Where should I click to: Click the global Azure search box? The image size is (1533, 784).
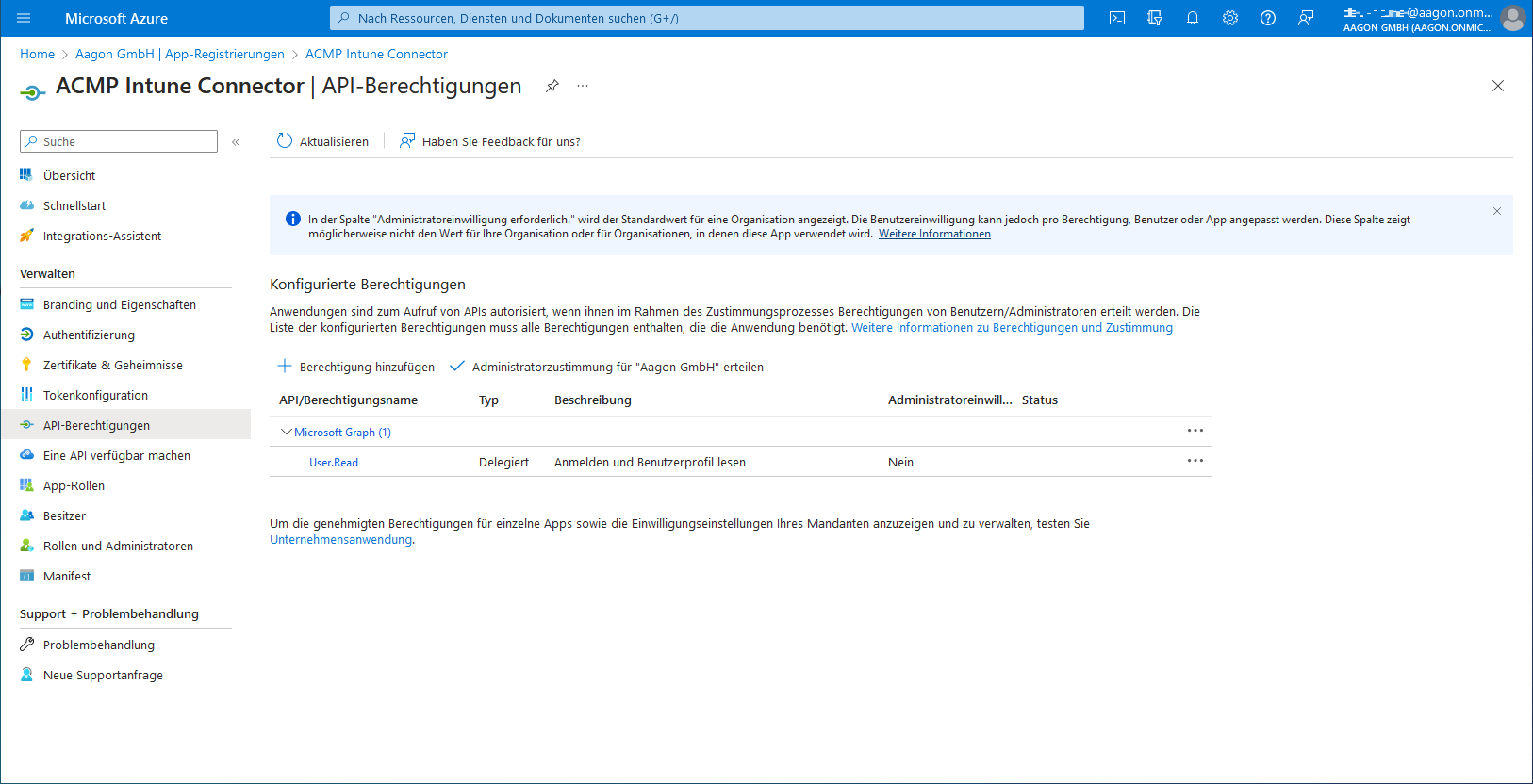707,18
